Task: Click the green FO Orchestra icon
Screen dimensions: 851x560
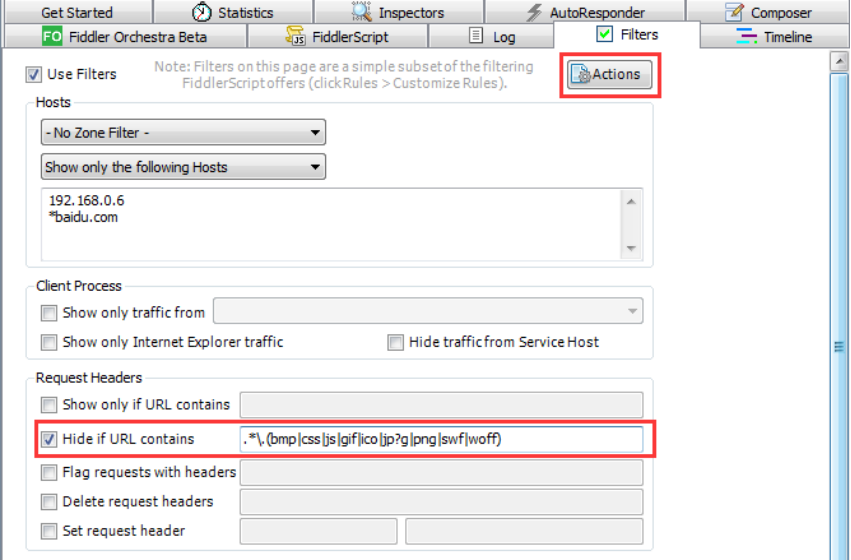Action: [52, 36]
